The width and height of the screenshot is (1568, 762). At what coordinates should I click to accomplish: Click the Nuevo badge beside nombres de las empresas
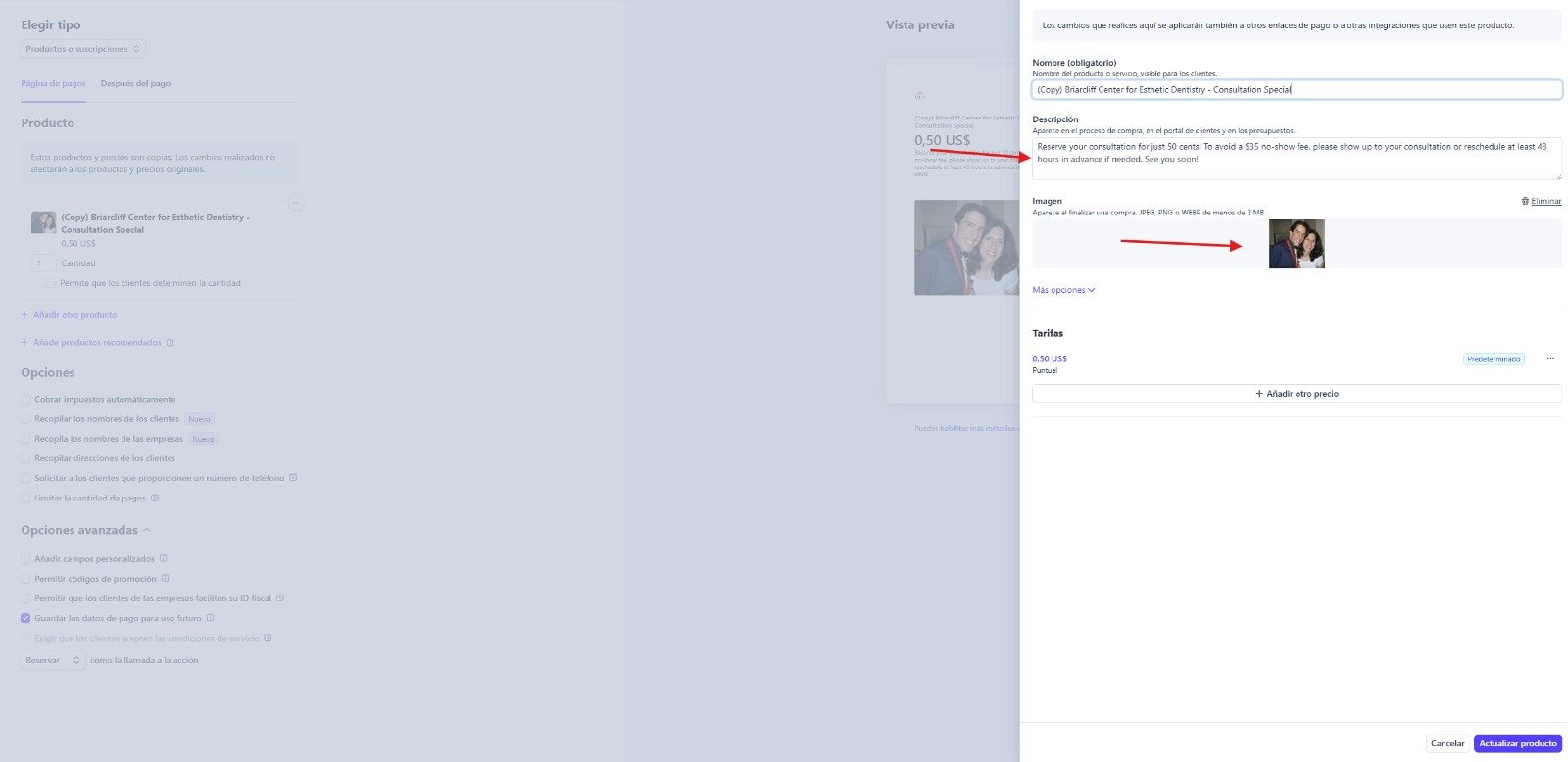coord(203,439)
